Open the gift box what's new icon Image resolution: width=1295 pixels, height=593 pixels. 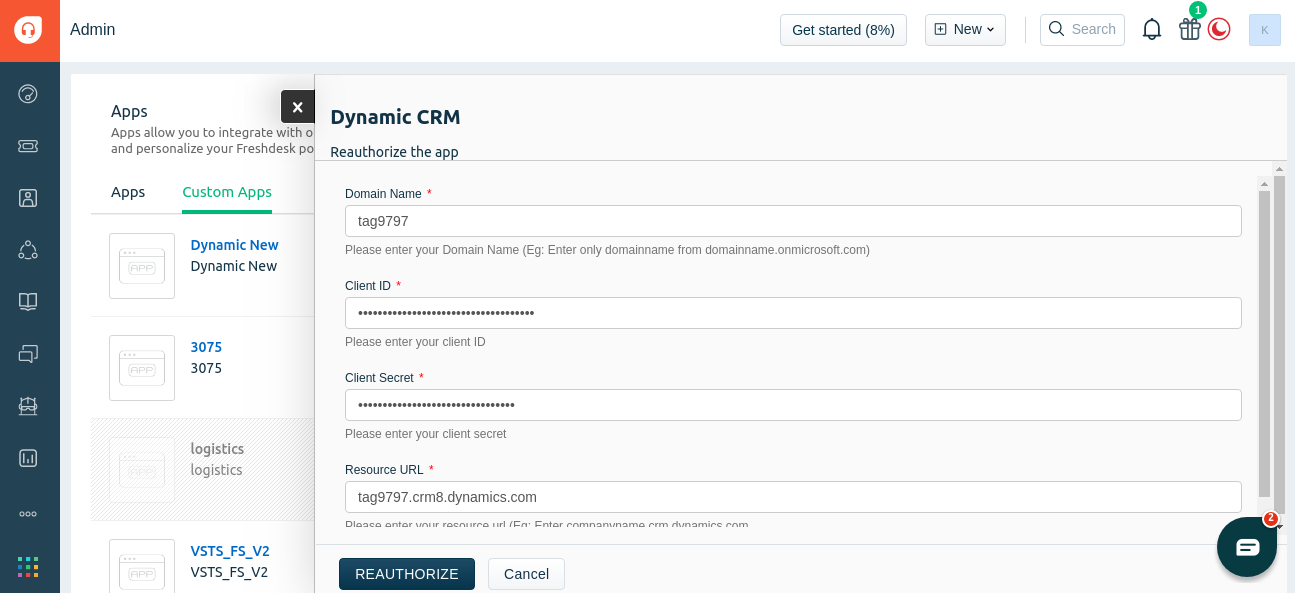1190,29
